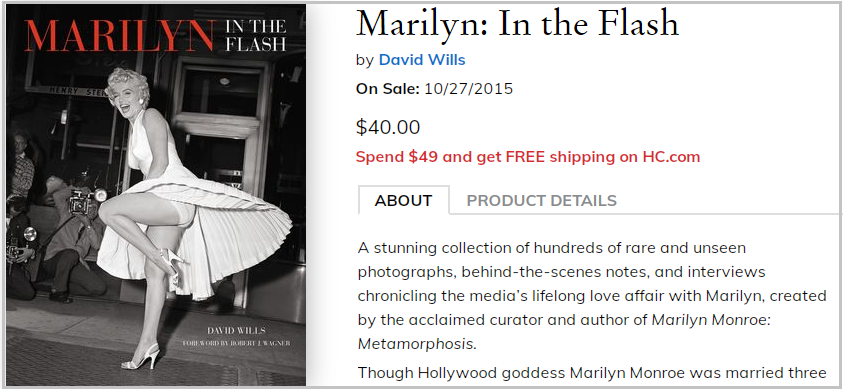Open the Marilyn book cover image
The width and height of the screenshot is (843, 390).
(x=156, y=195)
